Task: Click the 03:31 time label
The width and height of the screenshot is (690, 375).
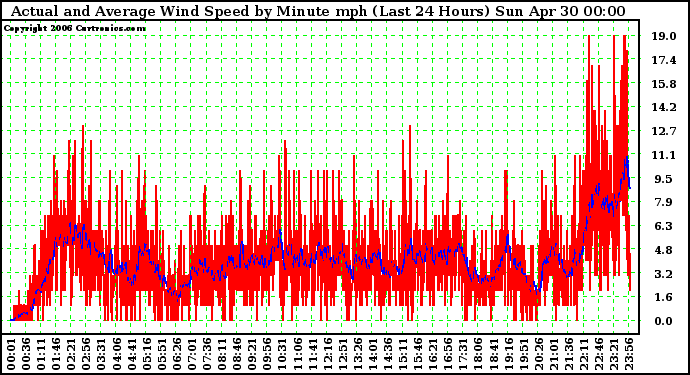Action: pos(102,354)
